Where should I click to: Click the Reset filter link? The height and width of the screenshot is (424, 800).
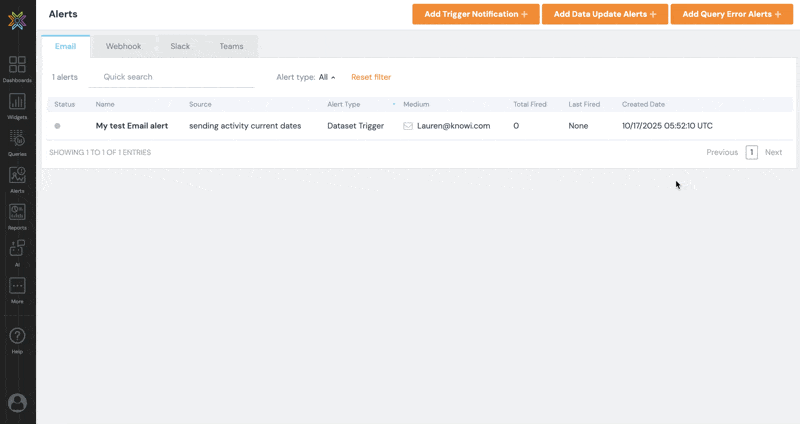pos(371,77)
